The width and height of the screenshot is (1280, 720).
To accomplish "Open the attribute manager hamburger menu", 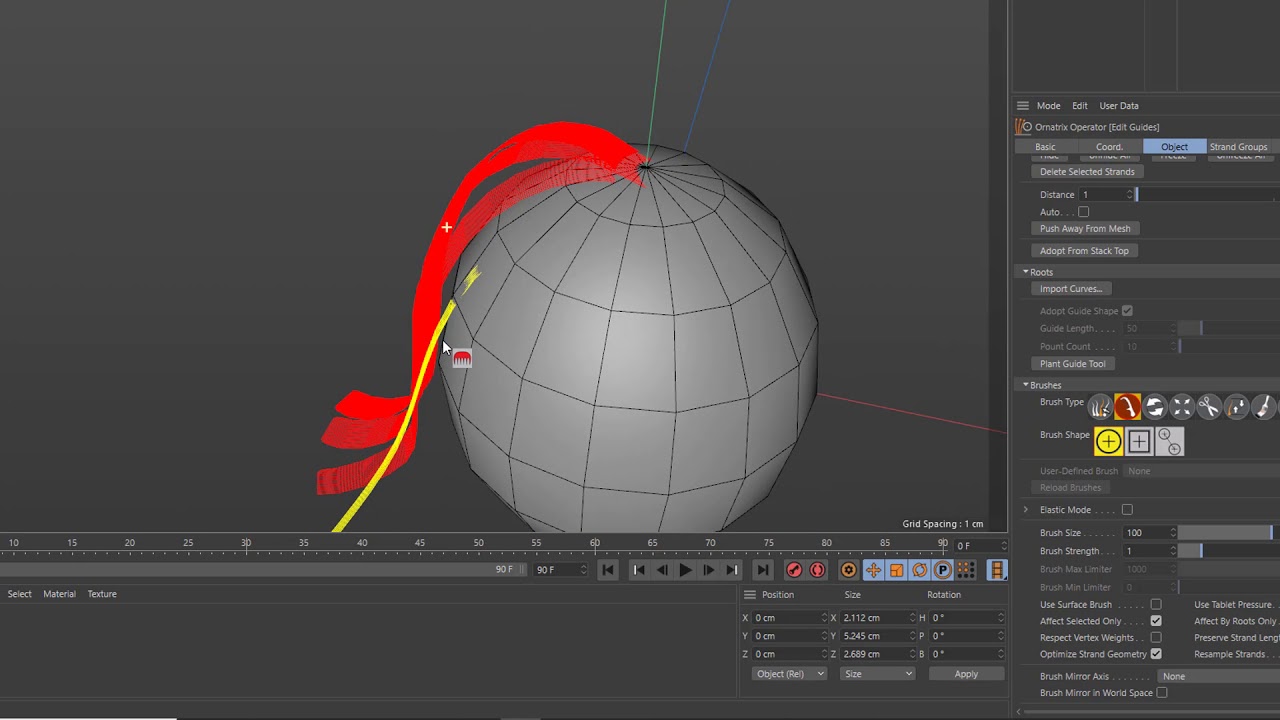I will 1022,105.
